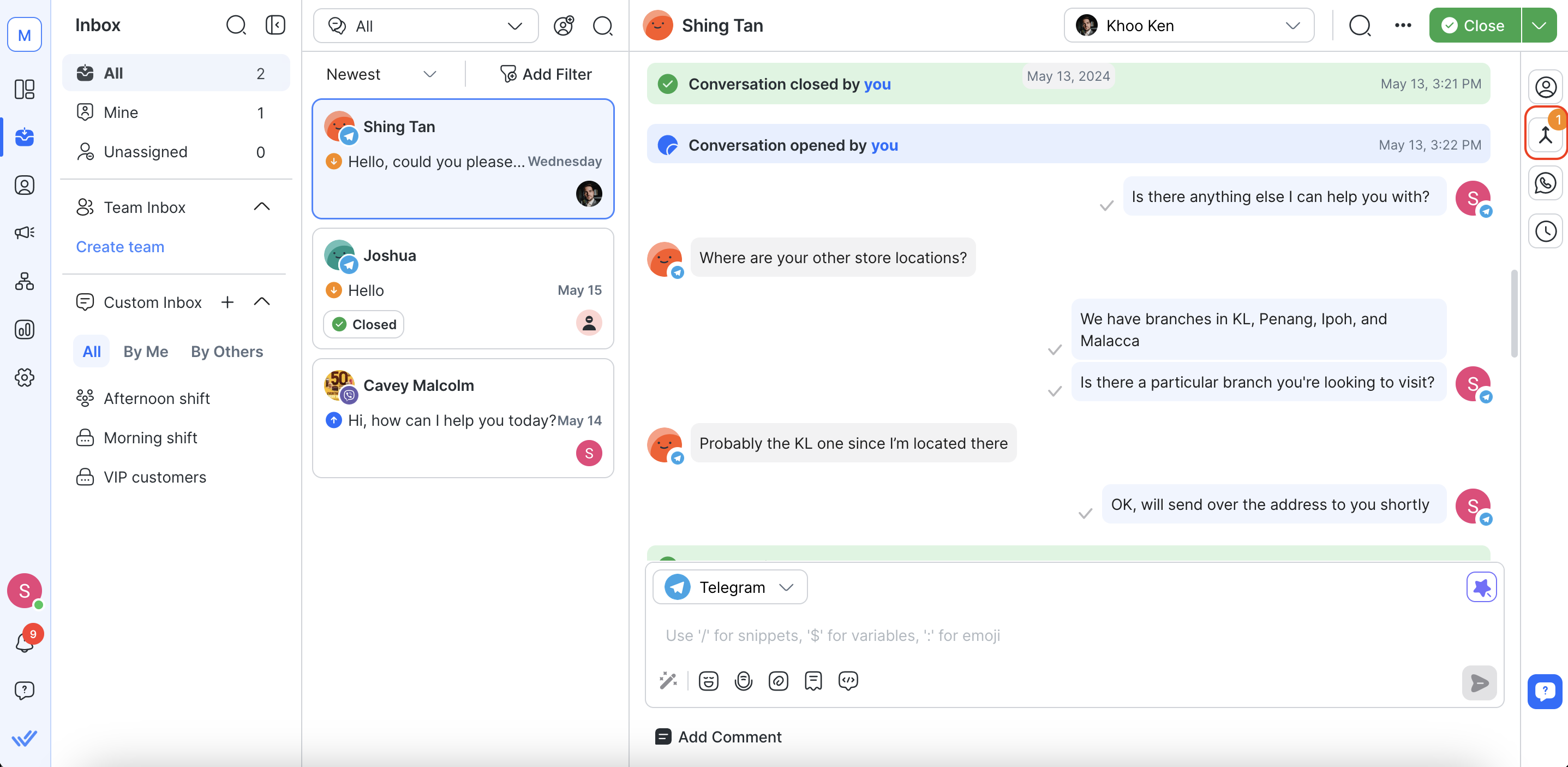Click the attachment icon in message composer
The width and height of the screenshot is (1568, 767).
778,681
